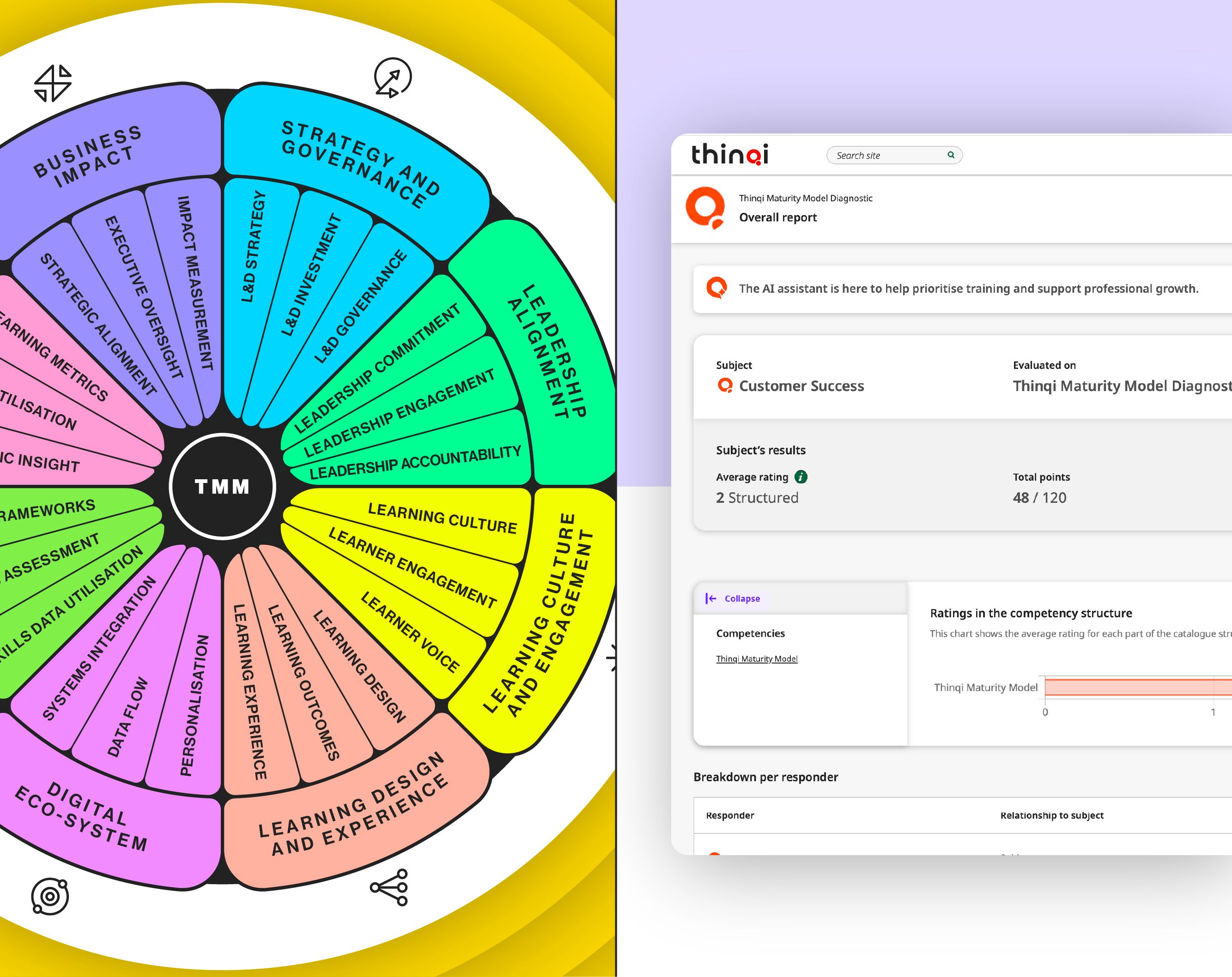This screenshot has height=977, width=1232.
Task: Click the share nodes Learning Design icon
Action: pos(389,887)
